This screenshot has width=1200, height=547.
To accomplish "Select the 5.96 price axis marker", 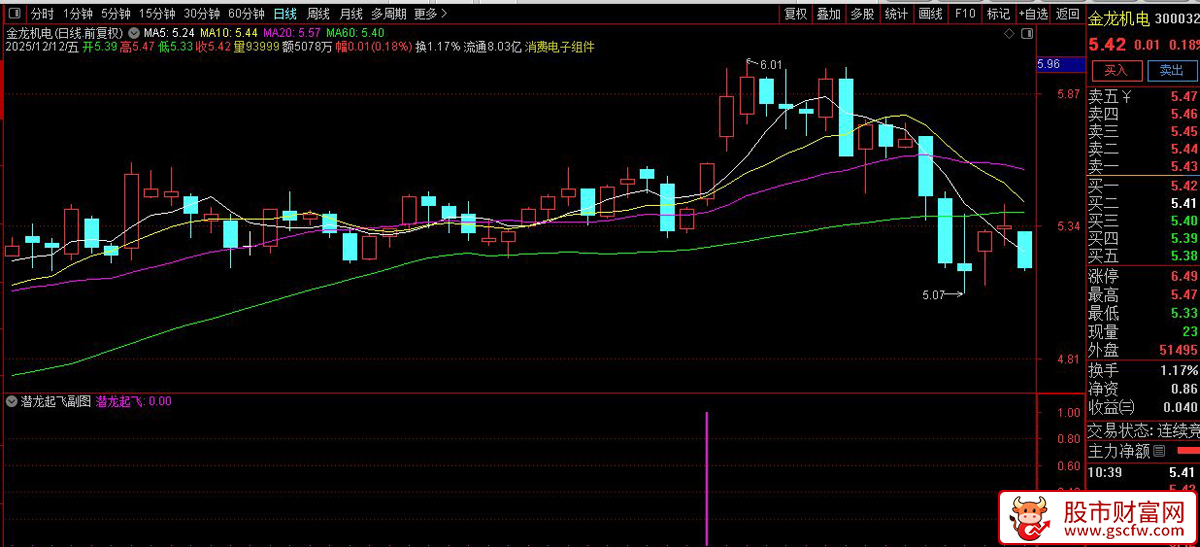I will point(1061,64).
